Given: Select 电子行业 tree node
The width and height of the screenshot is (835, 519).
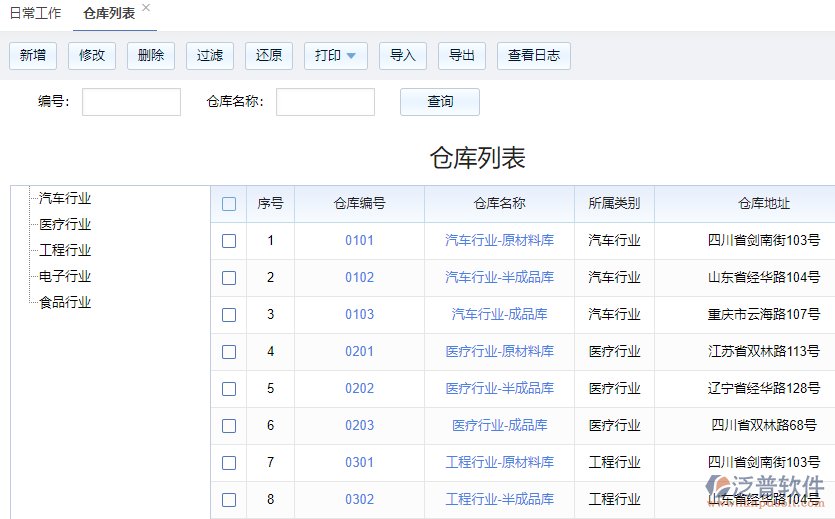Looking at the screenshot, I should click(65, 277).
